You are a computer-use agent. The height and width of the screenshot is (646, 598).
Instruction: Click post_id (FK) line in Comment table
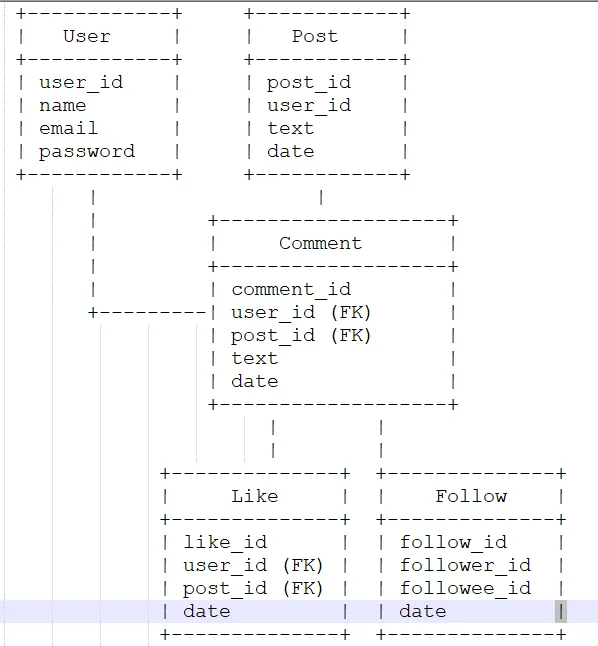click(x=301, y=336)
